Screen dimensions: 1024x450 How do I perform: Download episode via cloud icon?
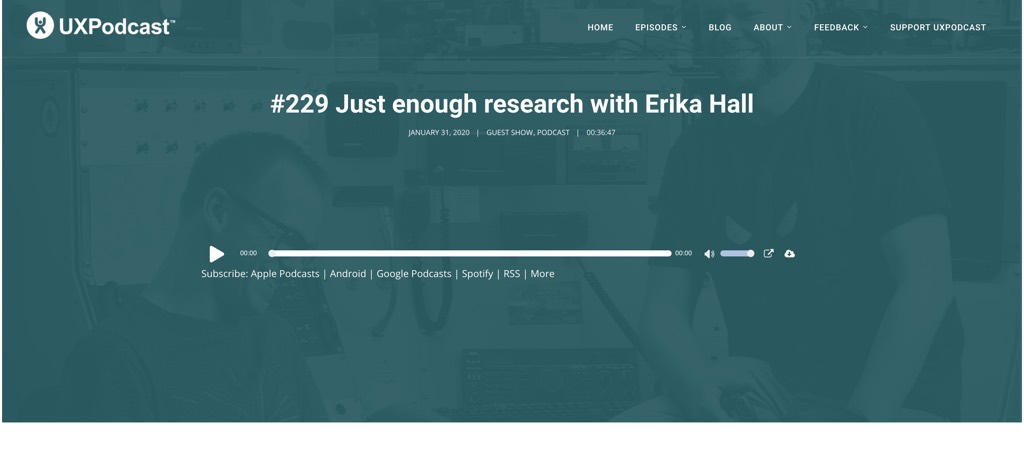[x=789, y=254]
